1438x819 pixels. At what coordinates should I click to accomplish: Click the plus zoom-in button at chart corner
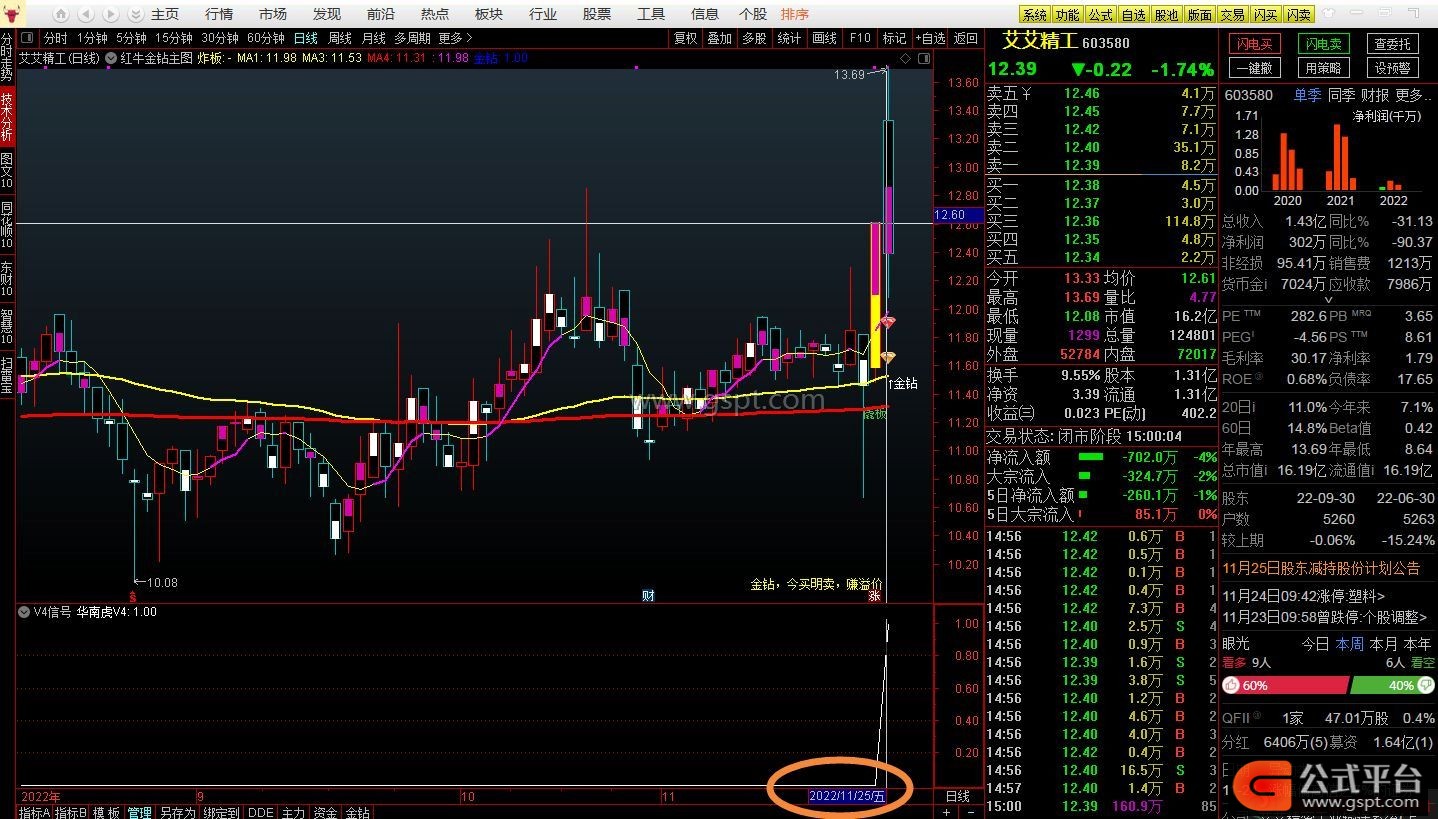[947, 812]
